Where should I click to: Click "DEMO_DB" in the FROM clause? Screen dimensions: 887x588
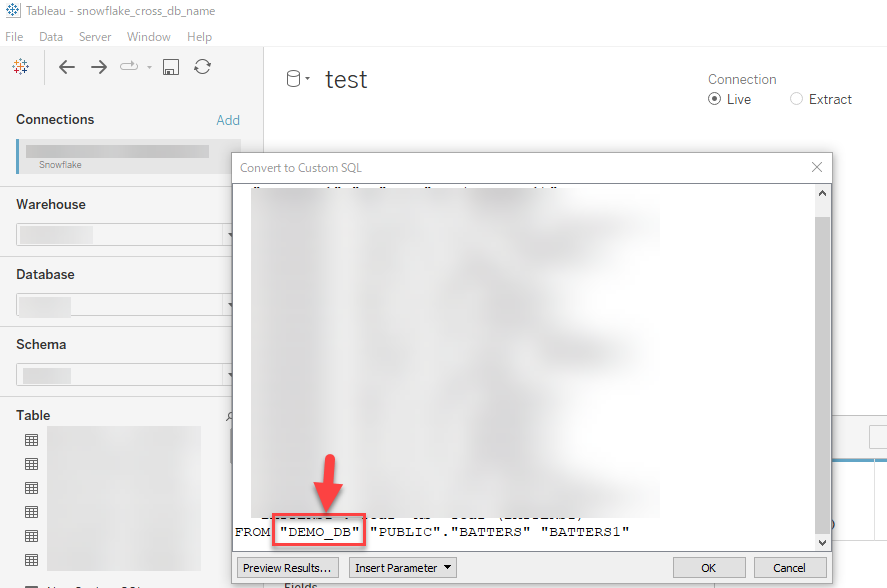pyautogui.click(x=320, y=532)
